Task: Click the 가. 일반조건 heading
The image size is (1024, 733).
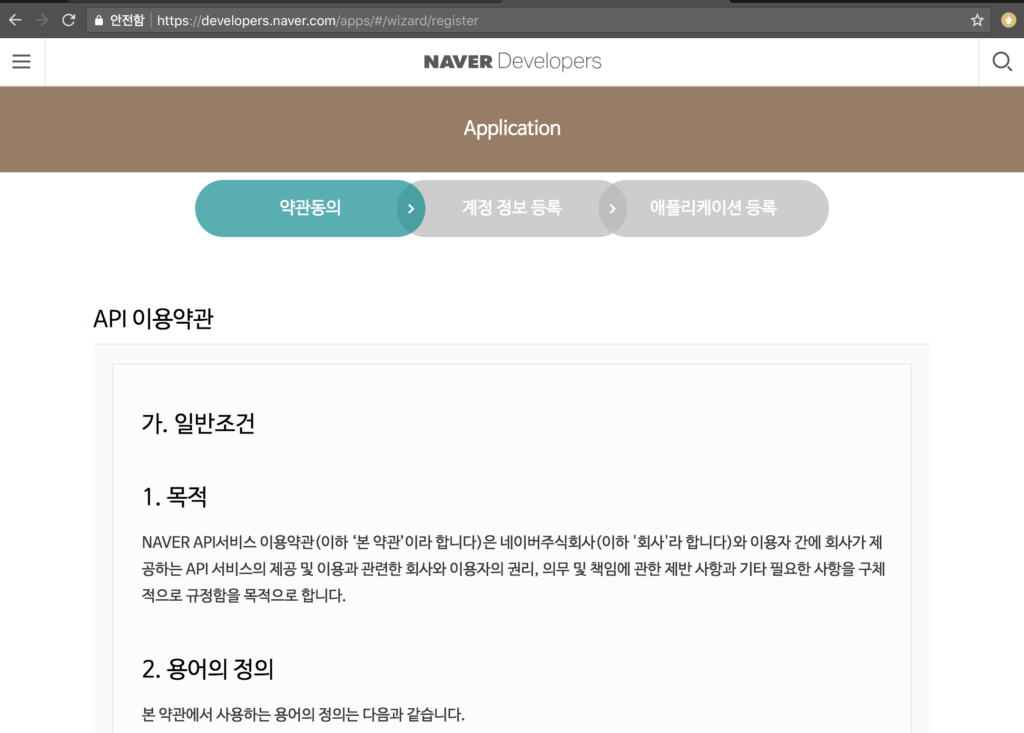Action: point(198,423)
